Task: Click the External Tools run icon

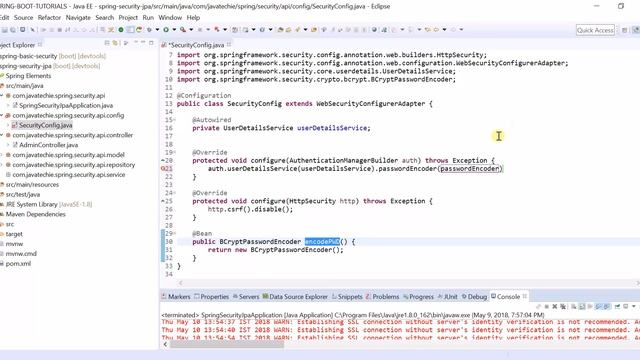Action: coord(183,30)
